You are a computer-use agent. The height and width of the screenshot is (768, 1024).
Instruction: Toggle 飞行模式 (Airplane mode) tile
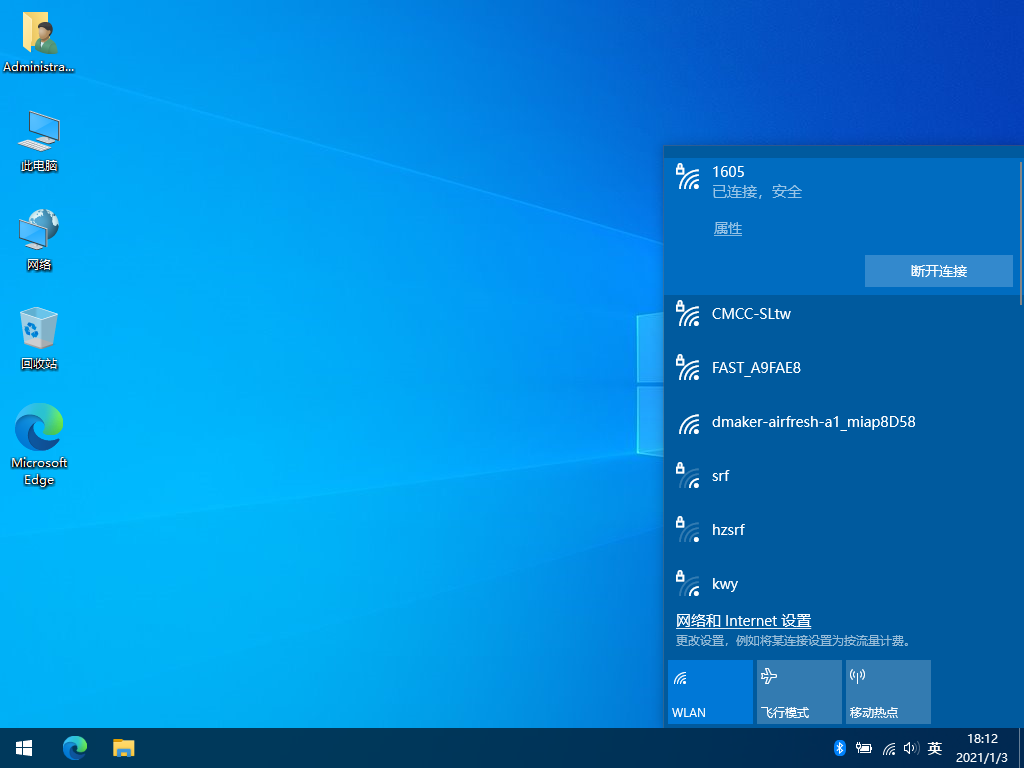tap(799, 692)
